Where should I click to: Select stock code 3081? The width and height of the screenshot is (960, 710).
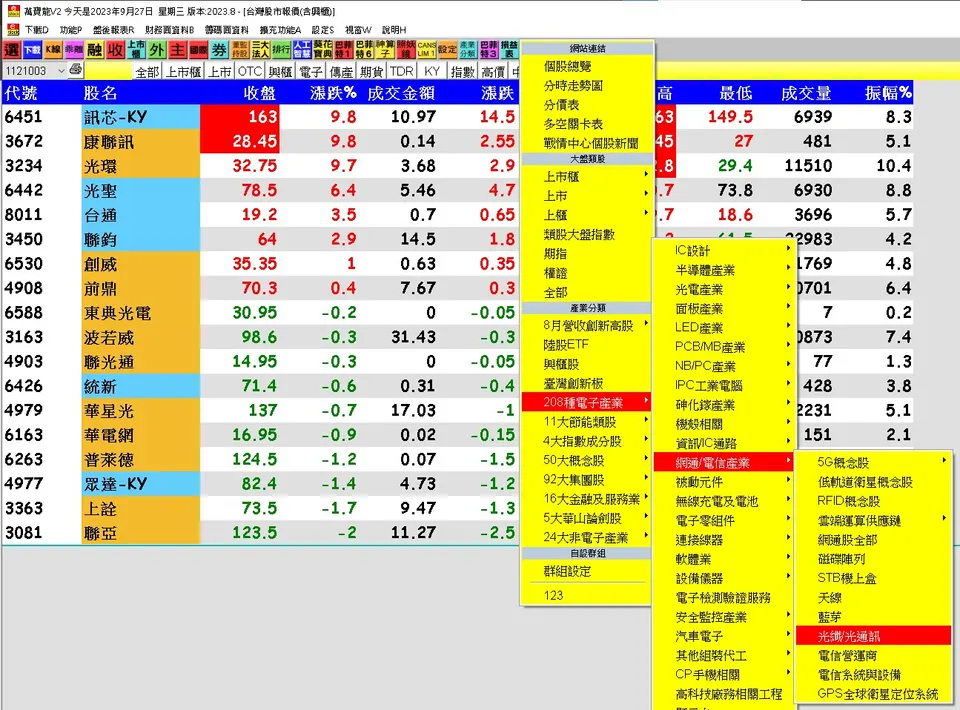24,533
